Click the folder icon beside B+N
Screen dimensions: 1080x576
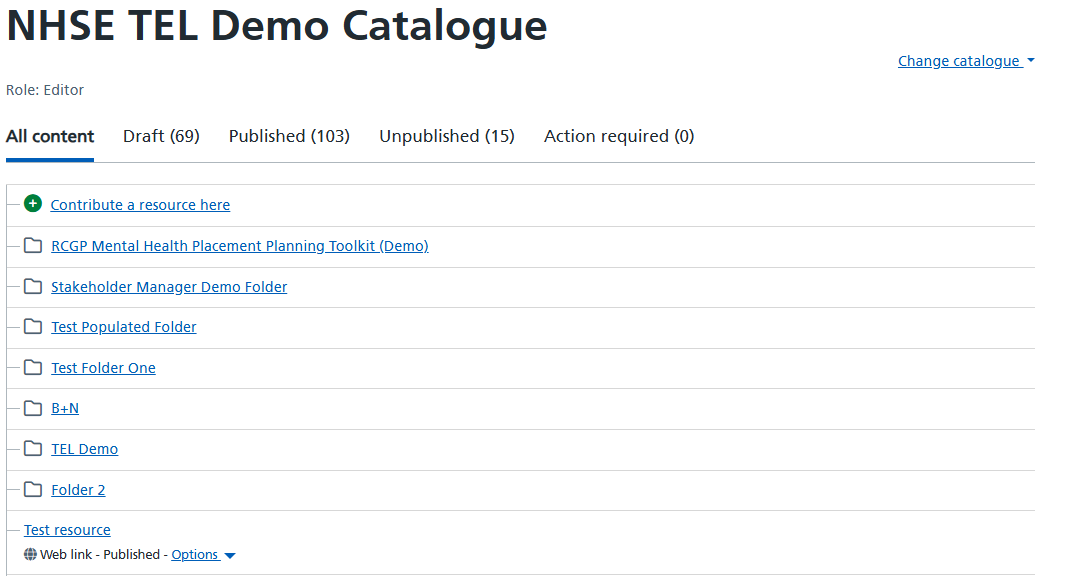click(x=33, y=408)
